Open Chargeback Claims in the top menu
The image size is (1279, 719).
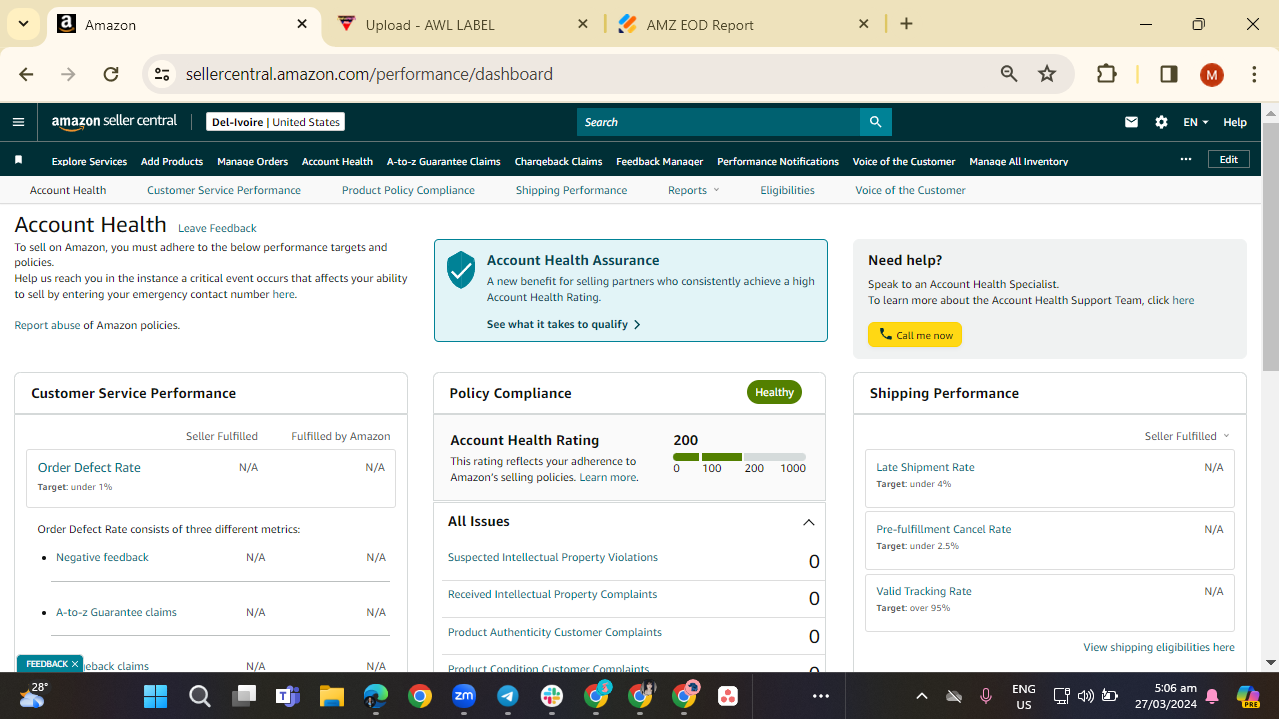[558, 161]
